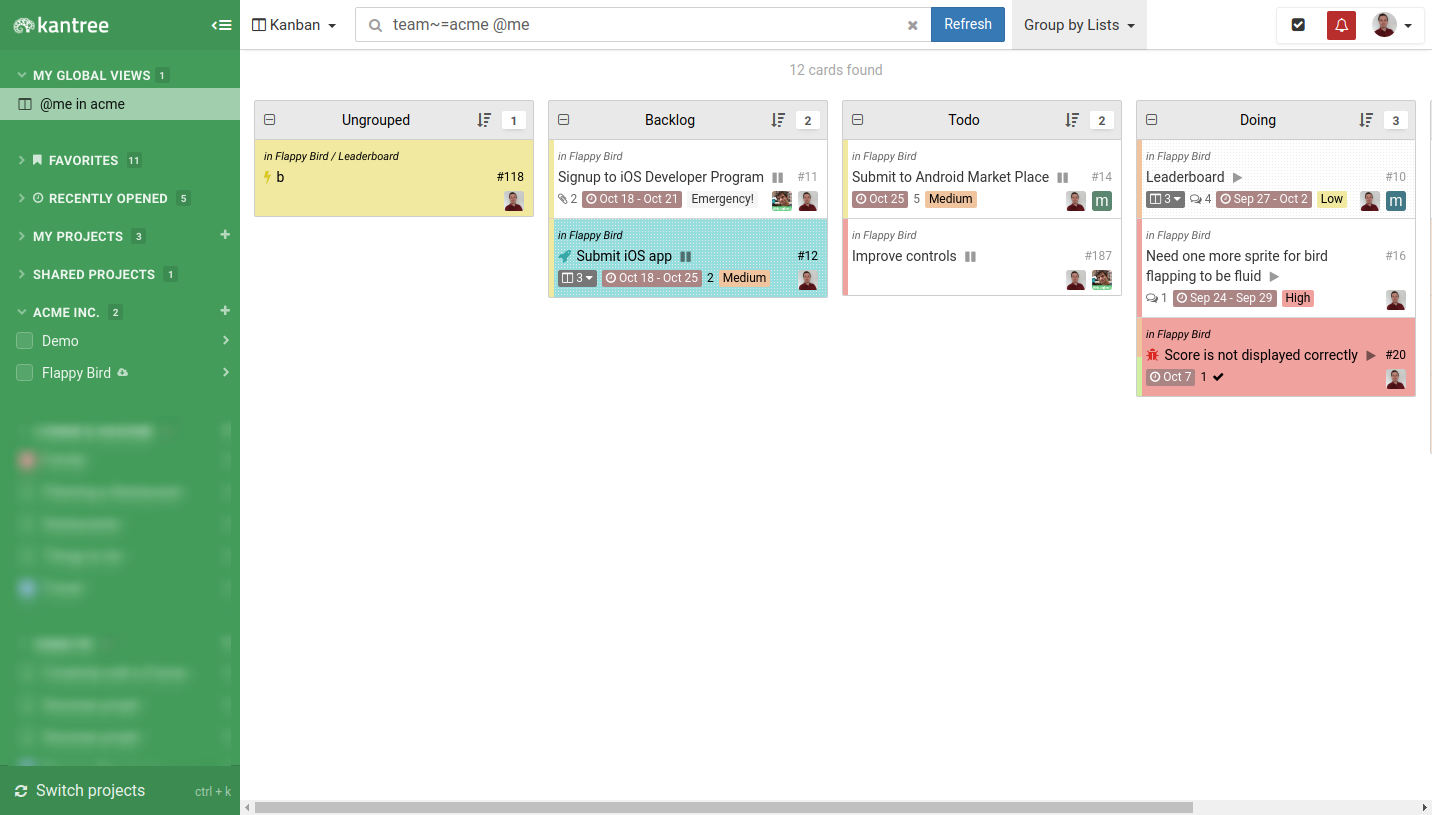Expand the Demo project arrow
The image size is (1432, 815).
pyautogui.click(x=226, y=341)
